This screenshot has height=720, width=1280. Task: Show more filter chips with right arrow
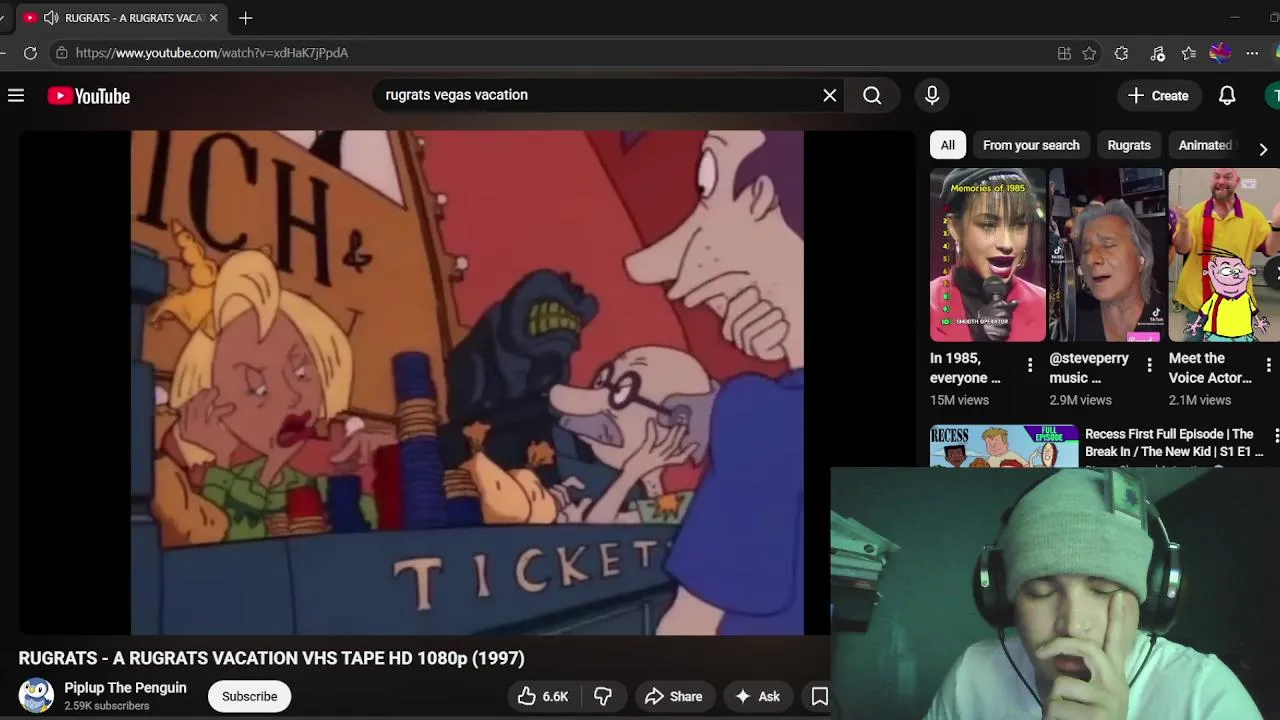(x=1263, y=149)
